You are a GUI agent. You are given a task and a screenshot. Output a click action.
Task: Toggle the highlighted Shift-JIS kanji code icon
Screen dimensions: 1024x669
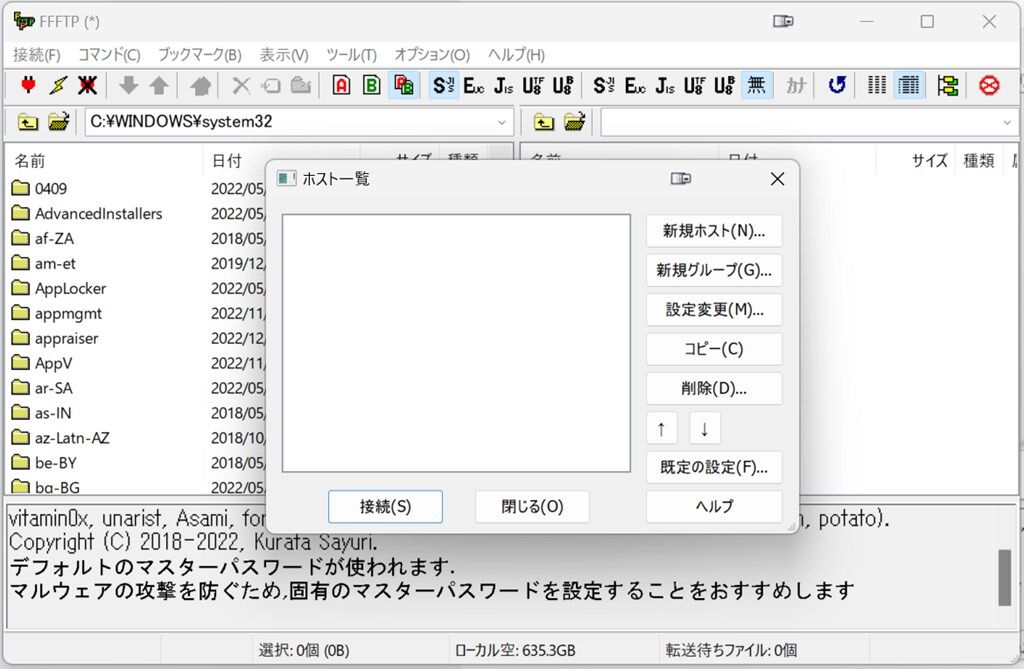[x=443, y=86]
